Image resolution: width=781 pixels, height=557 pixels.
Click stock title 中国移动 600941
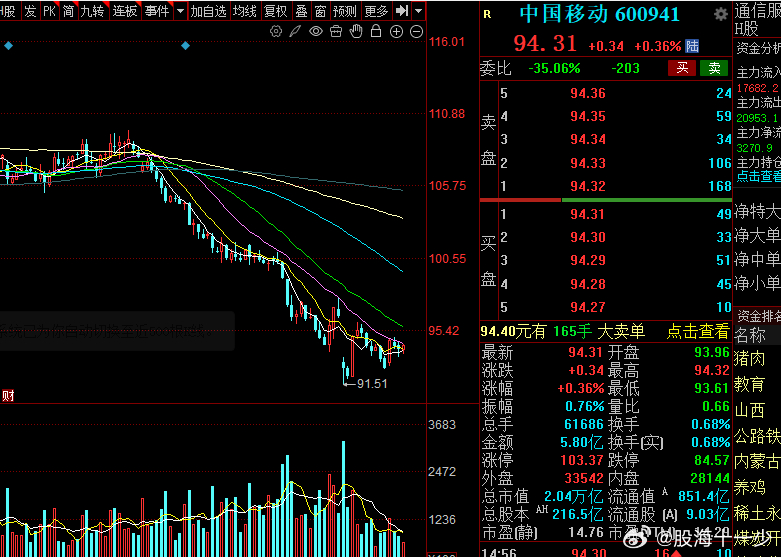600,14
